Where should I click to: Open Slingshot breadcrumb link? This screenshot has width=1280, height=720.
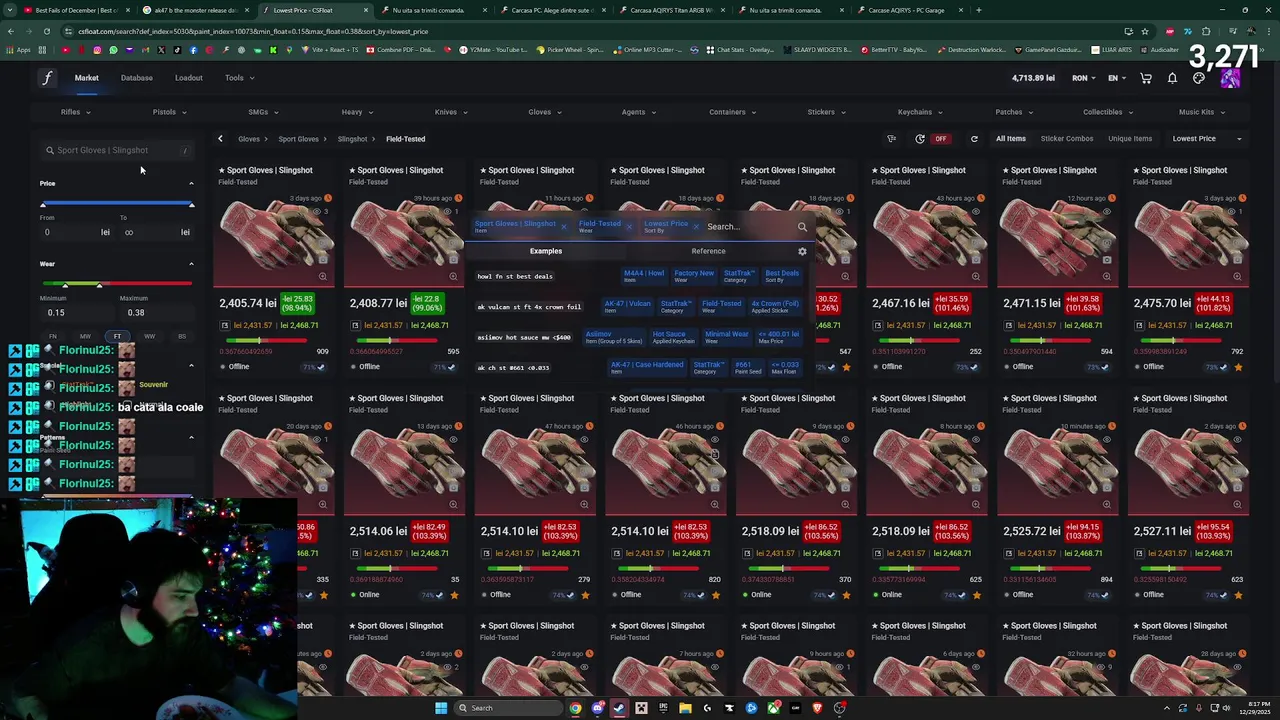(352, 139)
